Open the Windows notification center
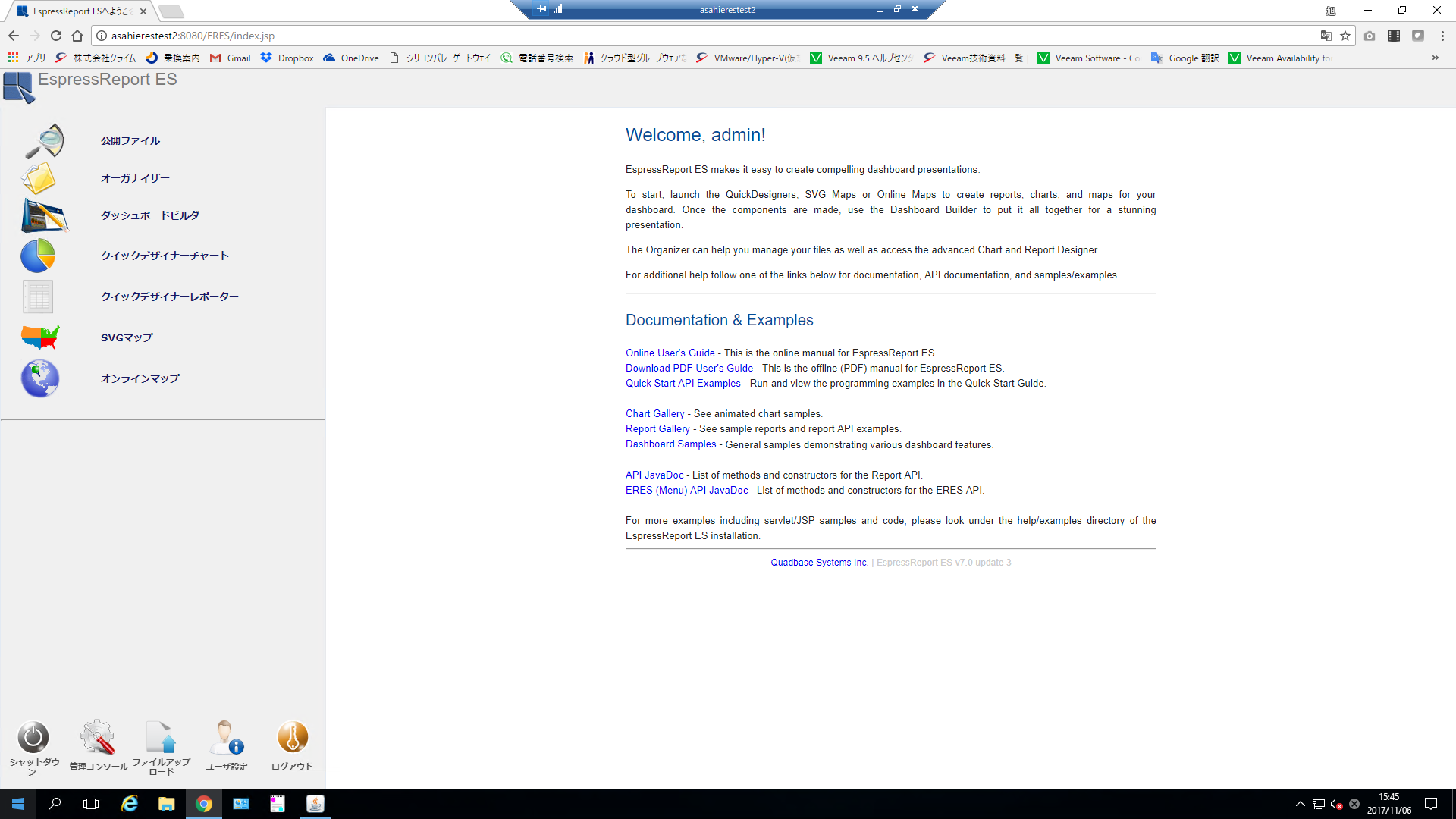1456x819 pixels. (1431, 804)
